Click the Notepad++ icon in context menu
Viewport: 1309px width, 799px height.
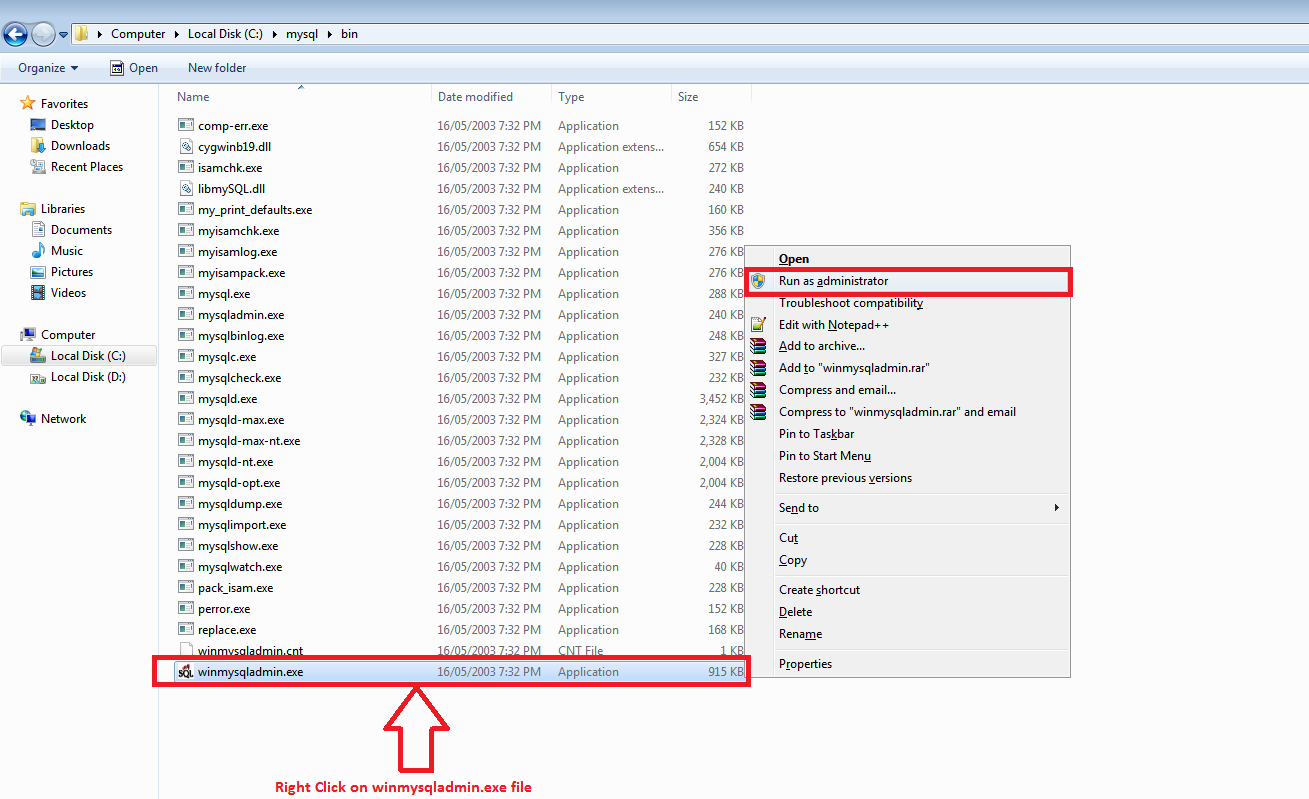[x=759, y=325]
